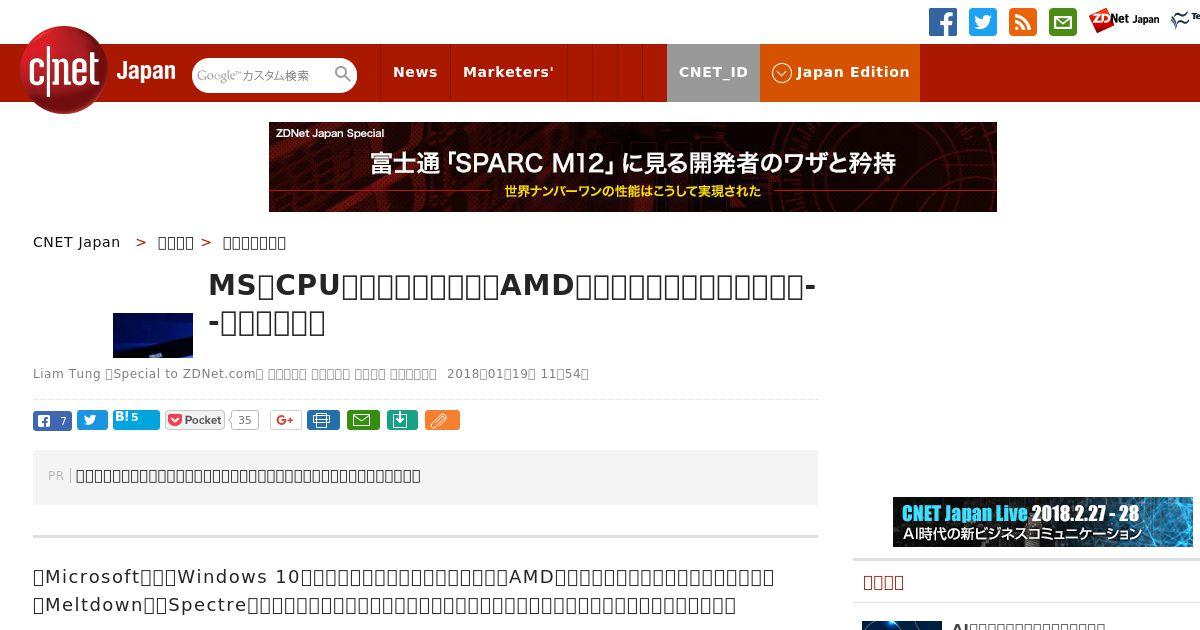Click the blue print icon
1200x630 pixels.
[x=323, y=420]
